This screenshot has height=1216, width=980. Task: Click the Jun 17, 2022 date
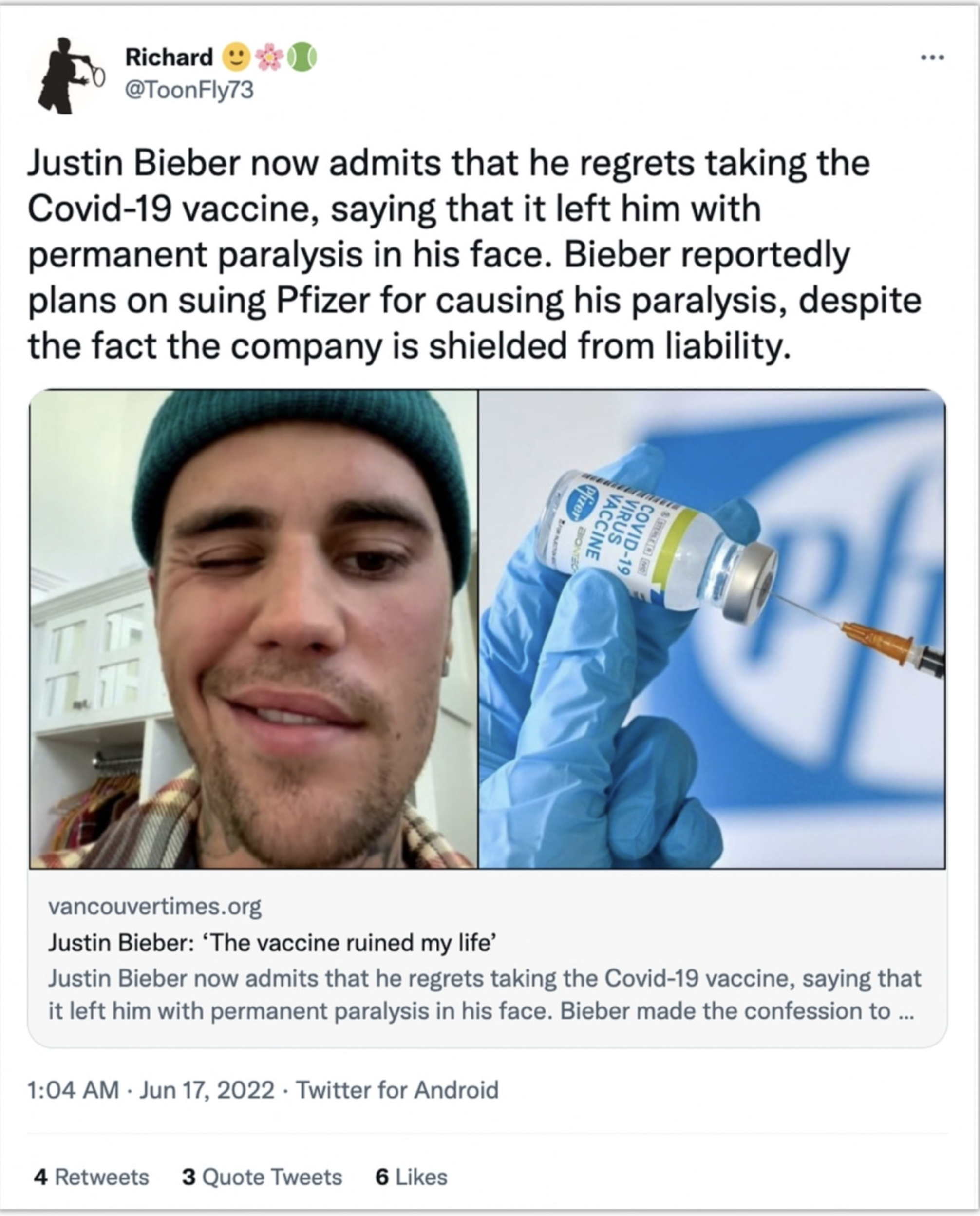pos(207,1090)
